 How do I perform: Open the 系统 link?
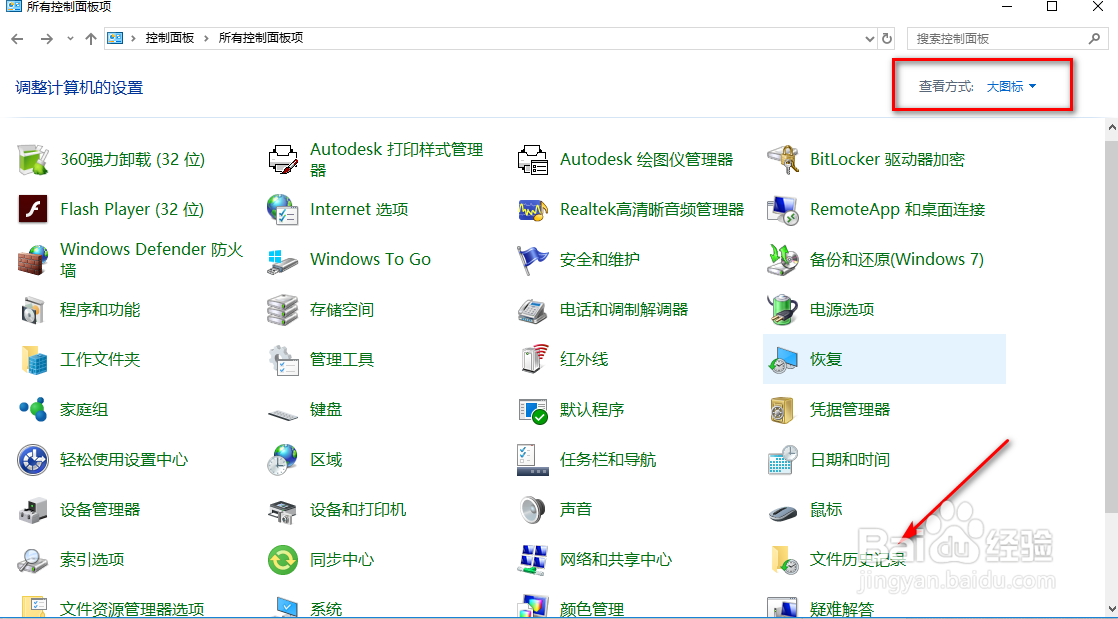click(326, 610)
